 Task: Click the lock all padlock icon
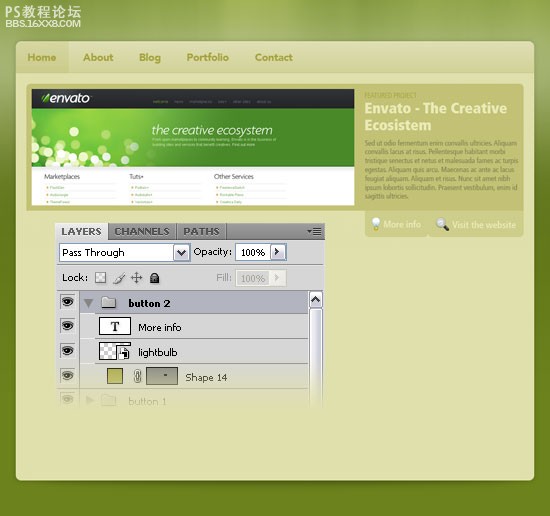tap(154, 278)
